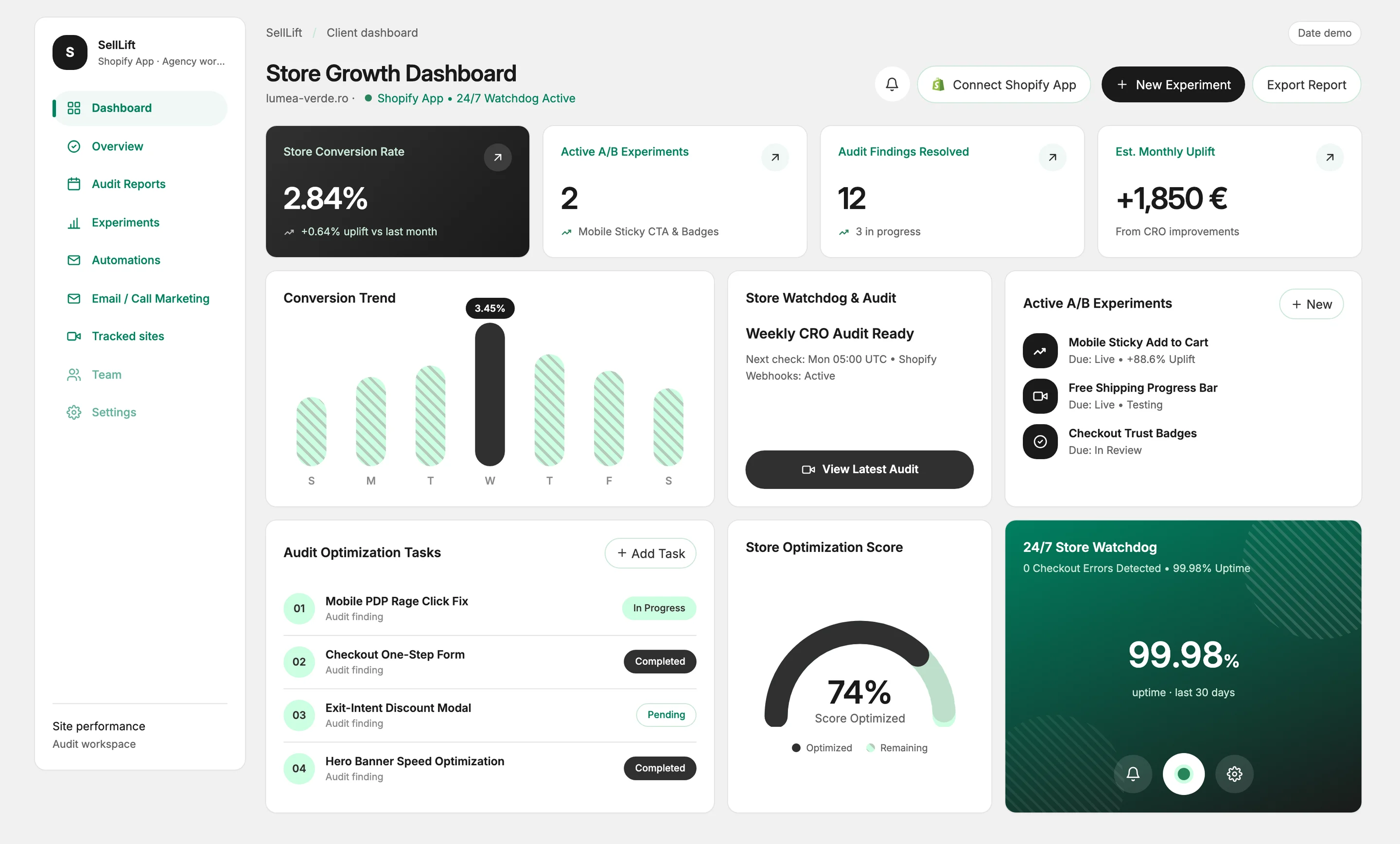Click the 74% optimization score gauge

point(859,674)
